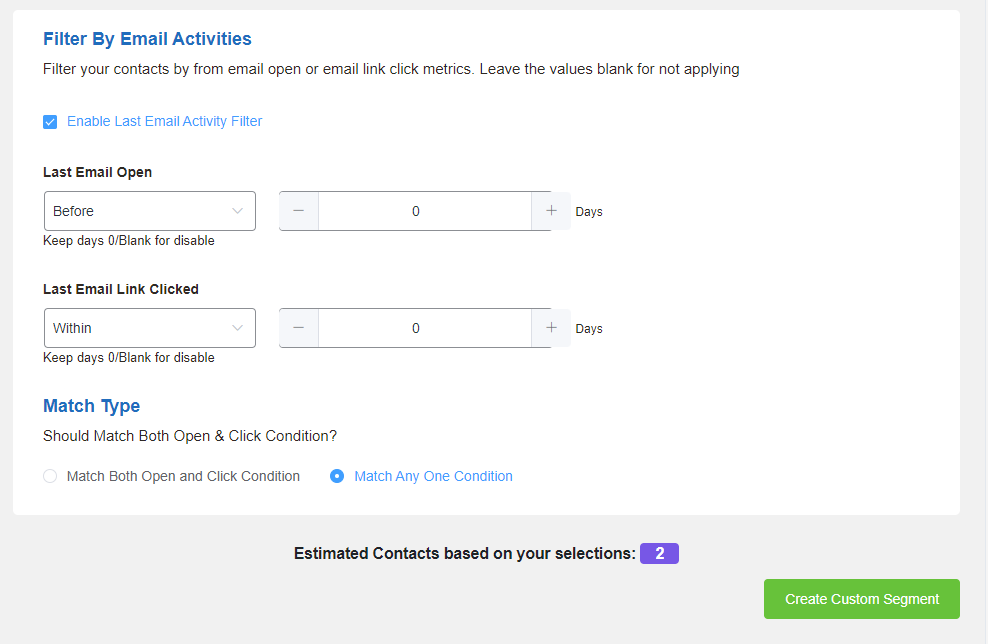Click minus icon for Last Email Link Clicked
The width and height of the screenshot is (988, 644).
tap(299, 328)
